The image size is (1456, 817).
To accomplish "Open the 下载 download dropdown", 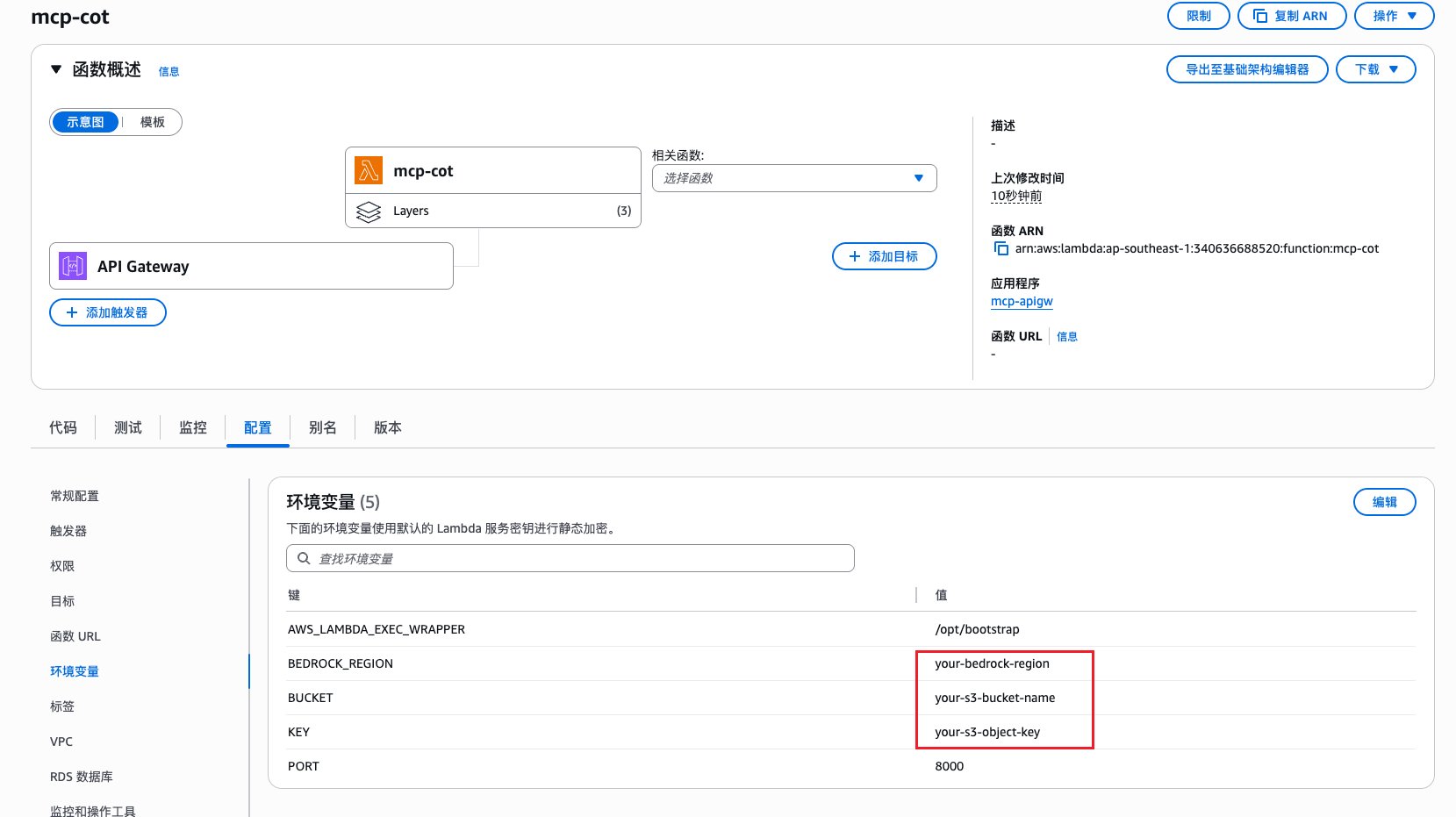I will [1375, 69].
